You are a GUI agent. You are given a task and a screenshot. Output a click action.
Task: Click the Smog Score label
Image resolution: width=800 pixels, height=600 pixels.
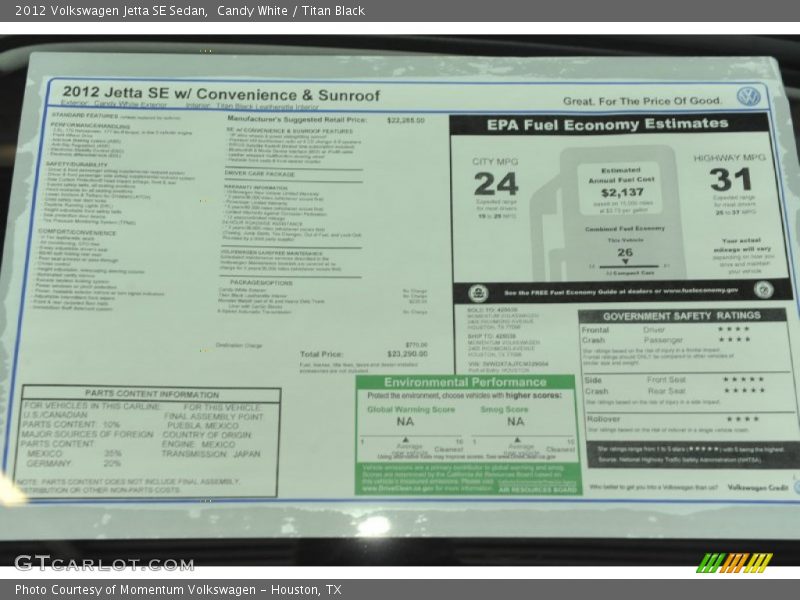[504, 409]
